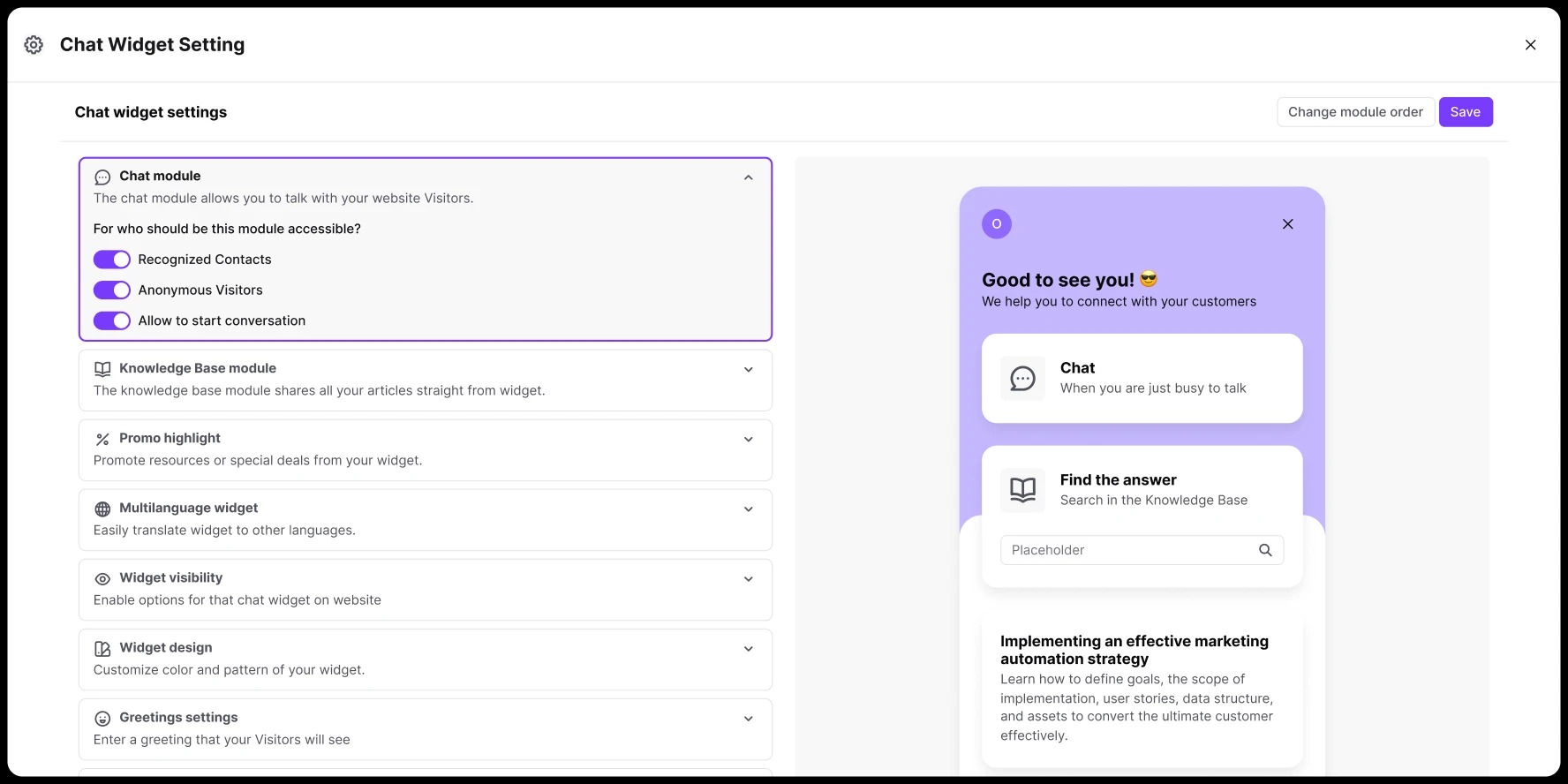Toggle Anonymous Visitors switch
Image resolution: width=1568 pixels, height=784 pixels.
(112, 290)
